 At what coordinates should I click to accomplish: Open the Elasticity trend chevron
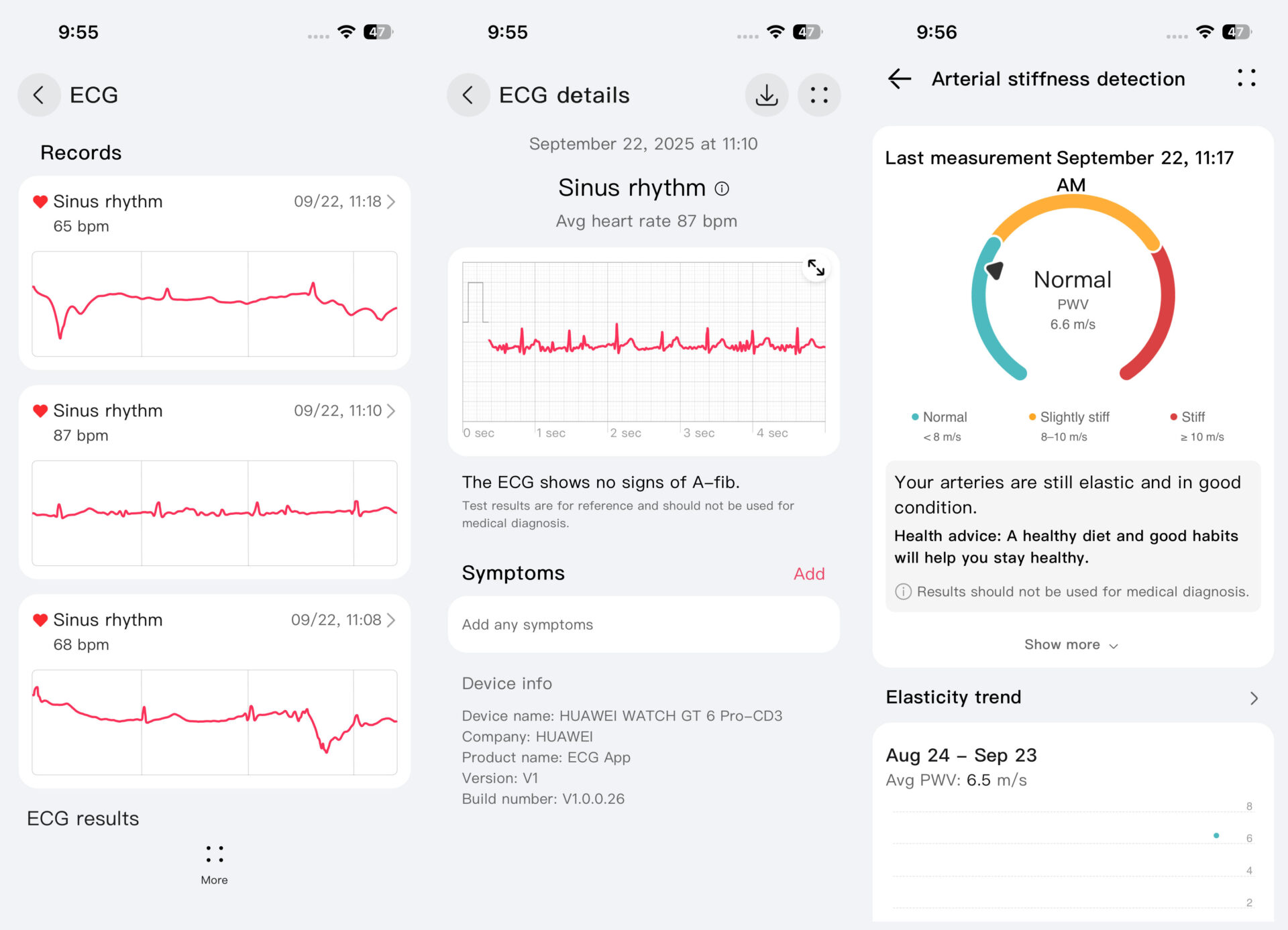[x=1254, y=698]
